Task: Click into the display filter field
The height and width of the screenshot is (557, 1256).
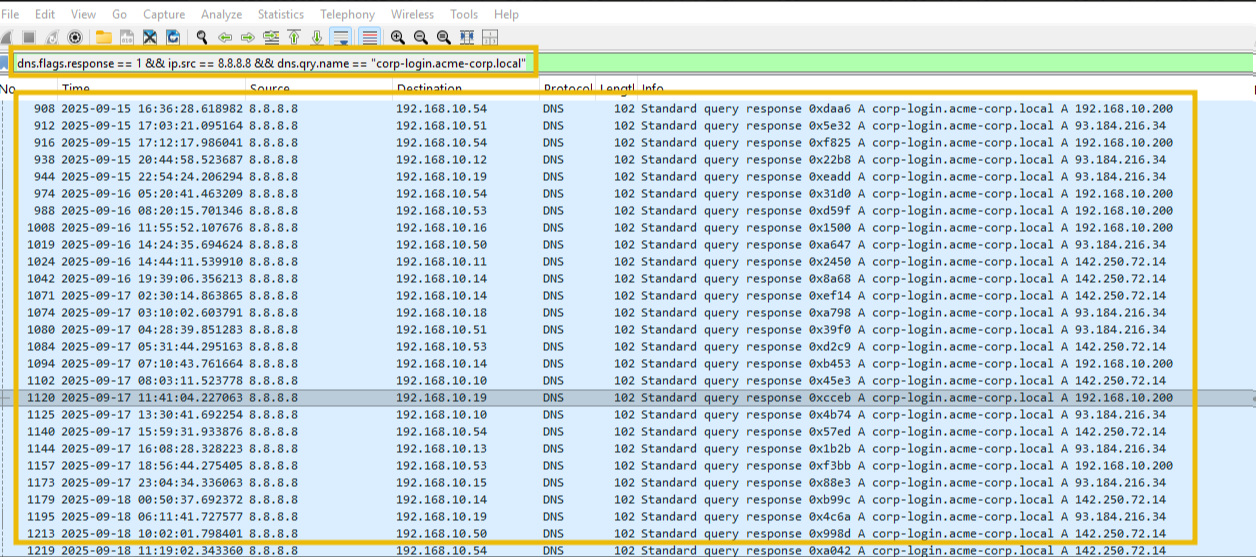Action: pos(274,62)
